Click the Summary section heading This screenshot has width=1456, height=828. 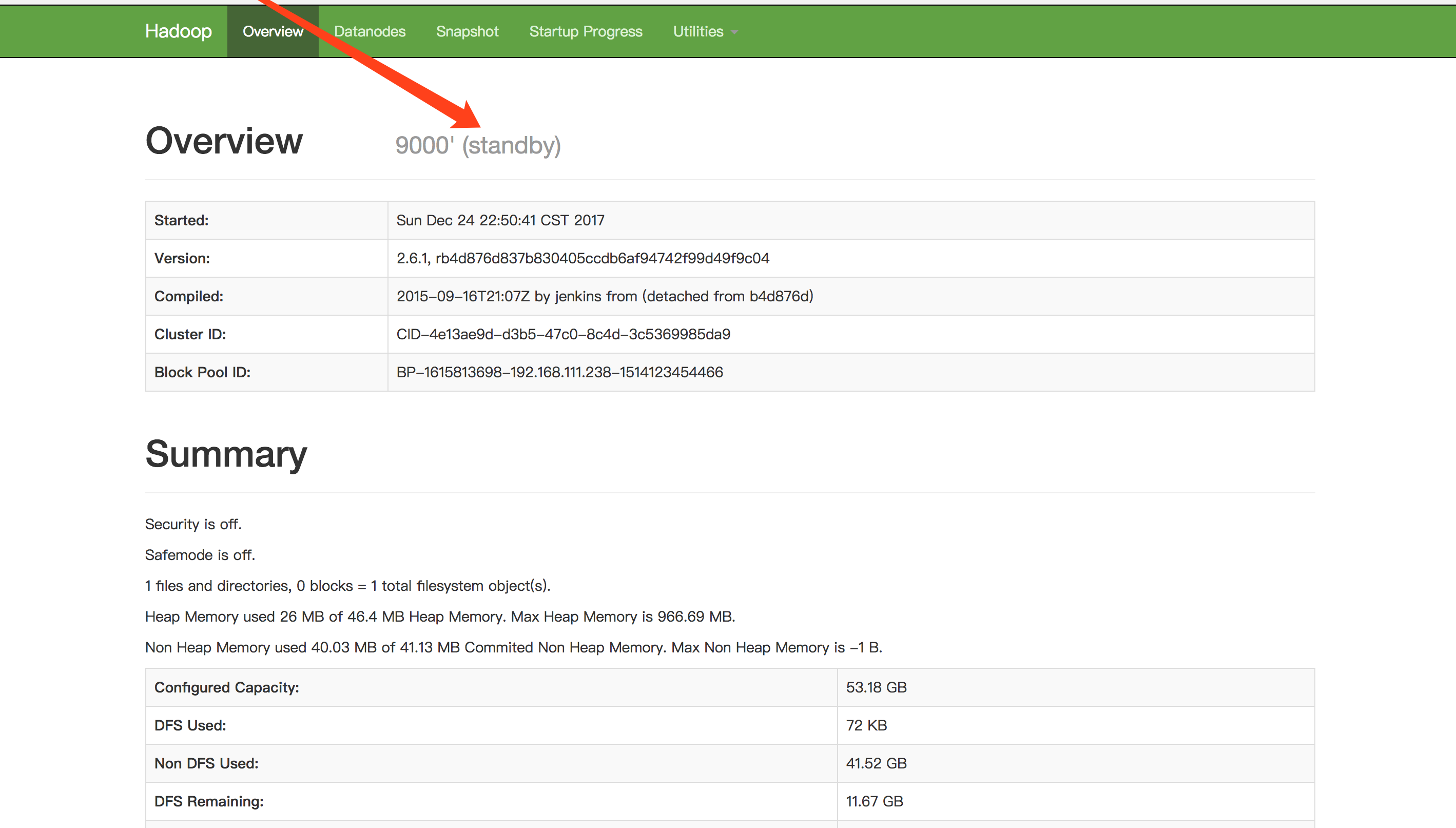click(x=226, y=454)
